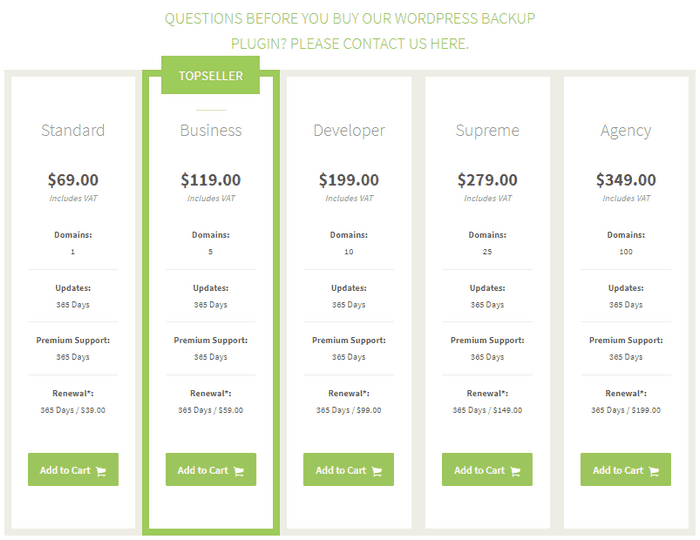Click the cart icon on Supreme's button

[515, 471]
